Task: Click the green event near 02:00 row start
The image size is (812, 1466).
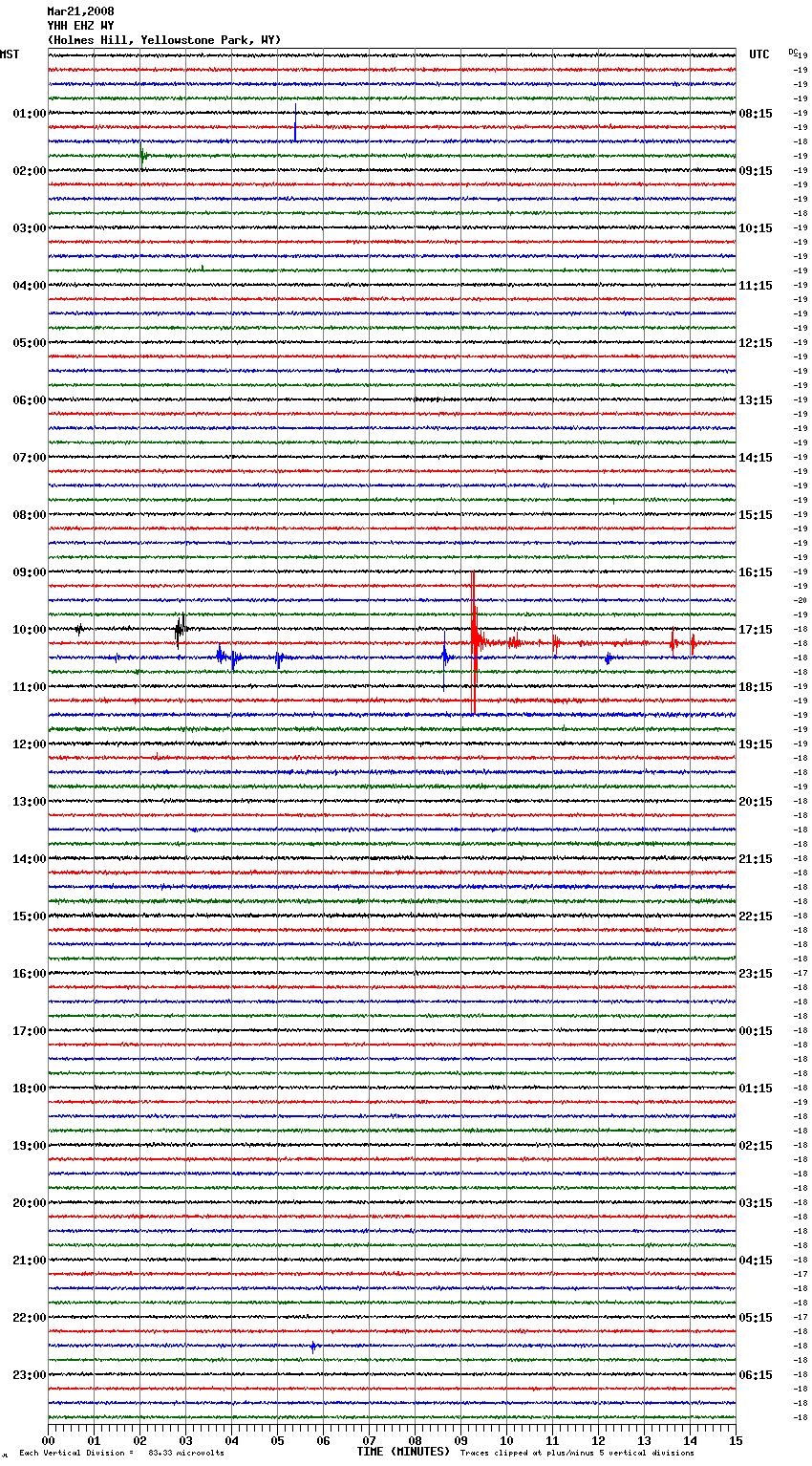Action: point(142,156)
